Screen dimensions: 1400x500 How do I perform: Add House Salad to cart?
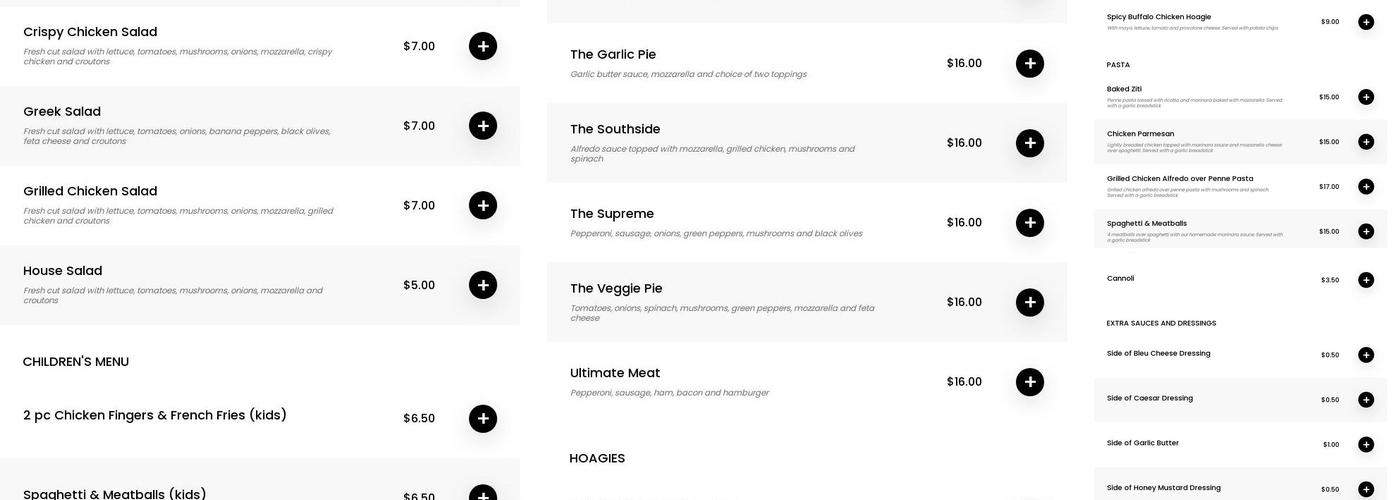tap(483, 285)
